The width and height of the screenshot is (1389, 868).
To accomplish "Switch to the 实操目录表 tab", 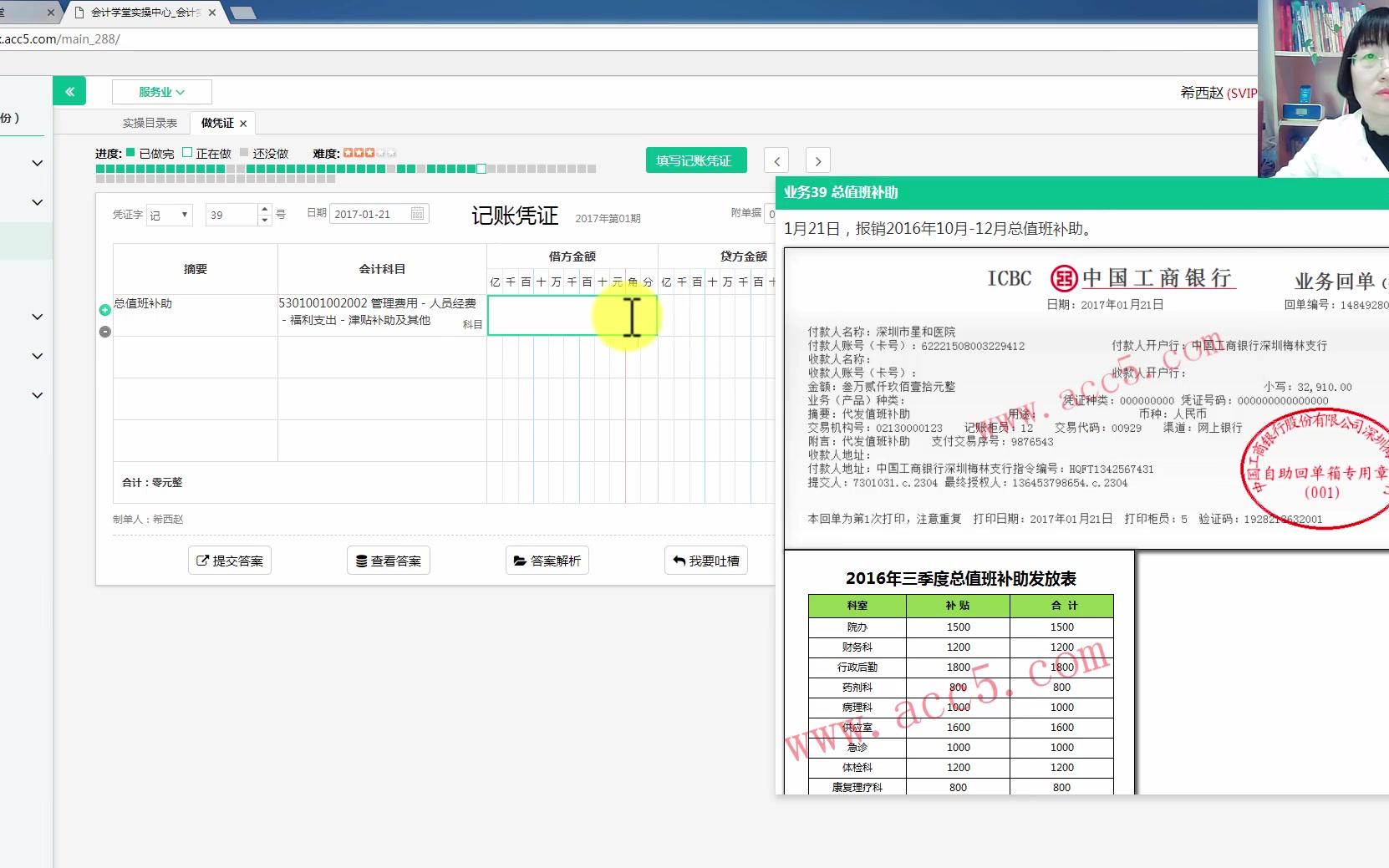I will pyautogui.click(x=150, y=122).
